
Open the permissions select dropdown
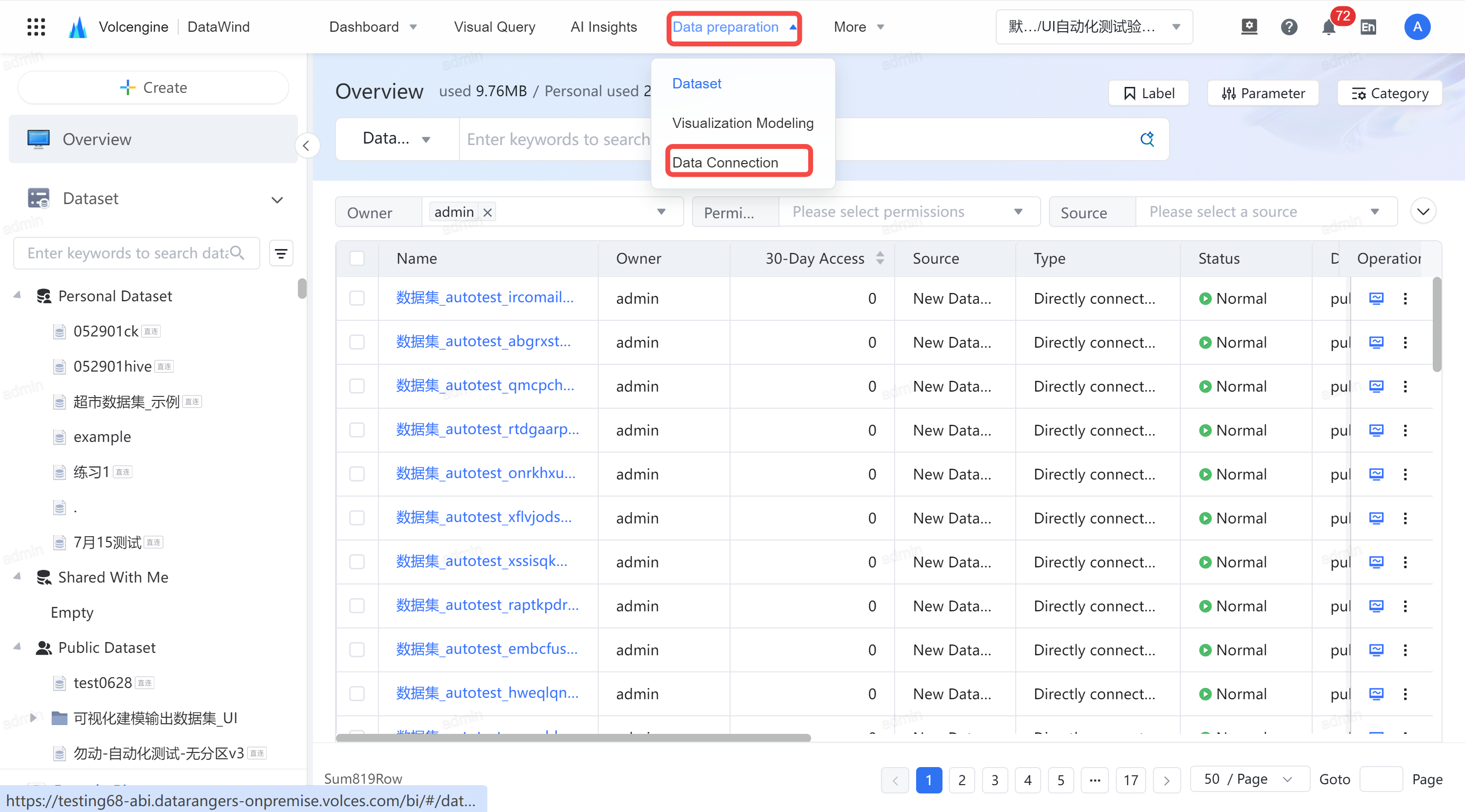(x=909, y=212)
